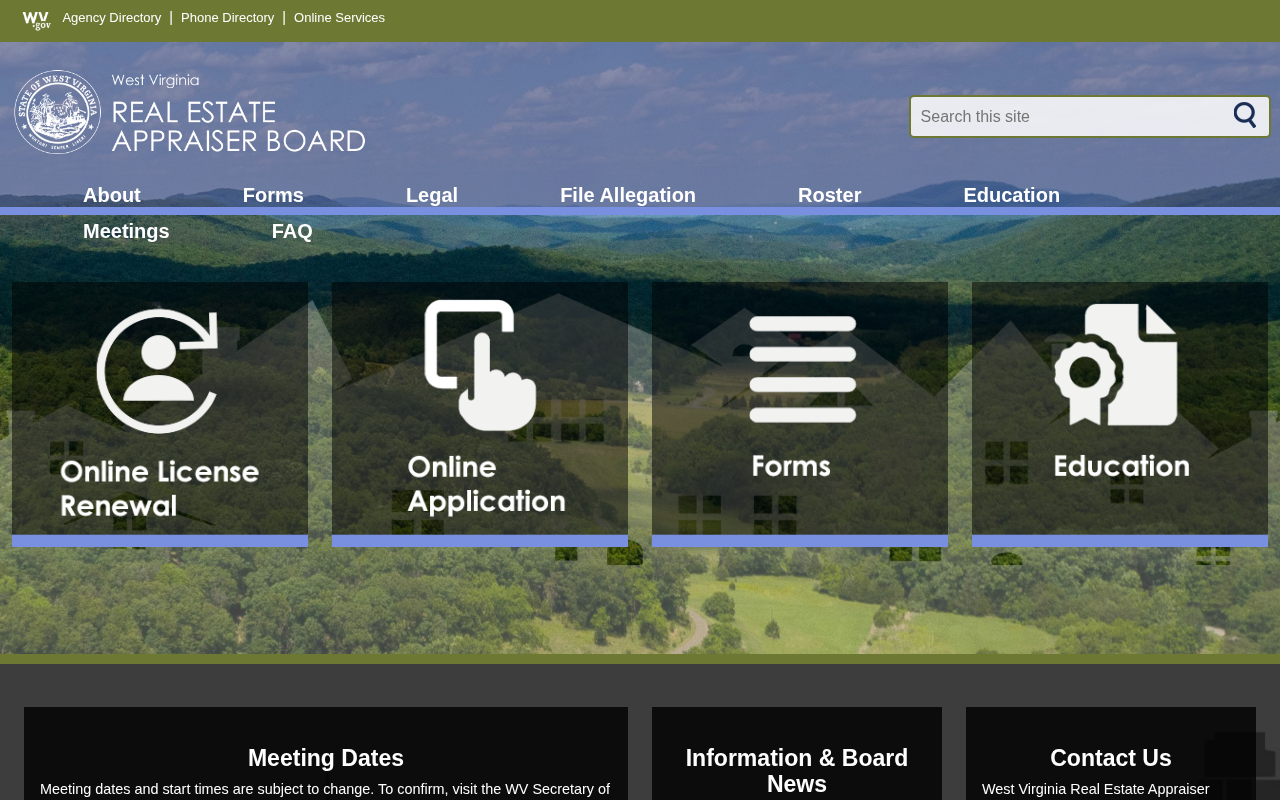This screenshot has height=800, width=1280.
Task: Click the Online Application tile label
Action: point(486,484)
